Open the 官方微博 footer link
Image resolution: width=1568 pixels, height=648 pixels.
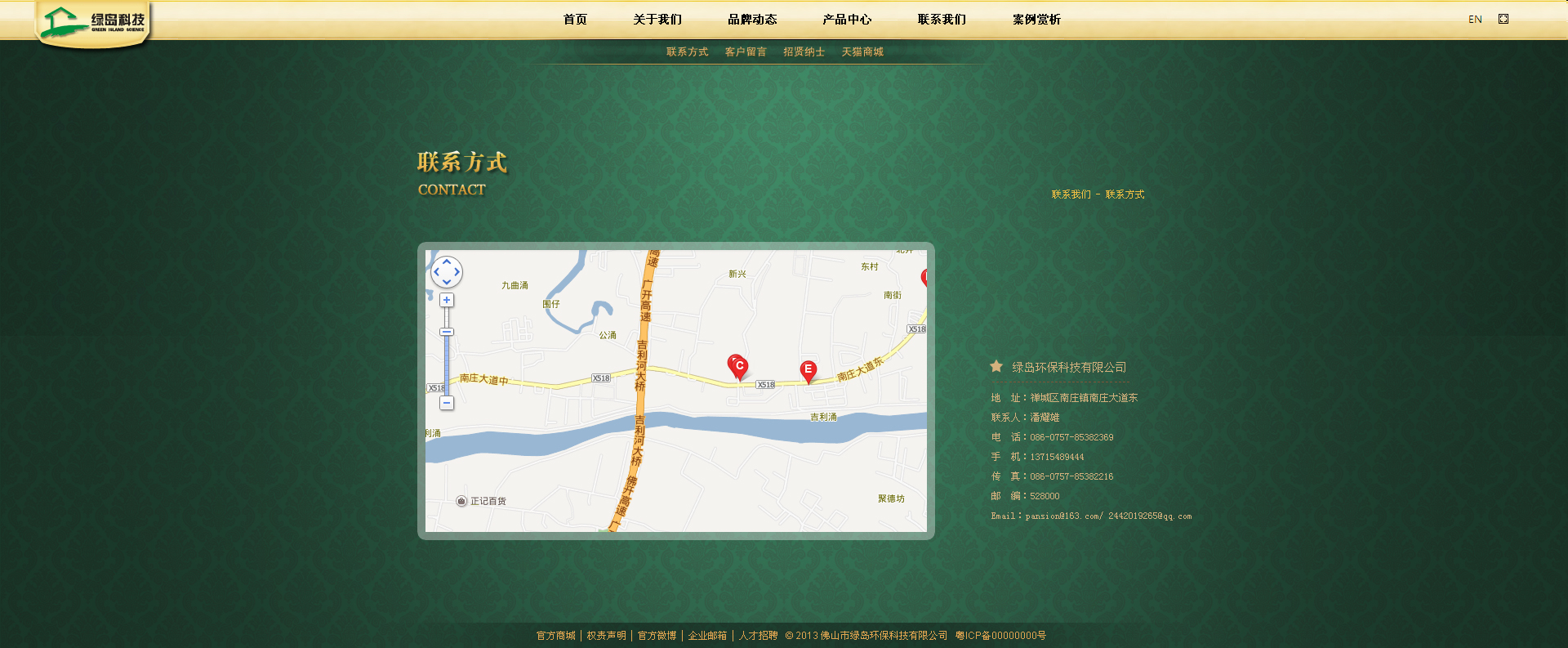(657, 635)
